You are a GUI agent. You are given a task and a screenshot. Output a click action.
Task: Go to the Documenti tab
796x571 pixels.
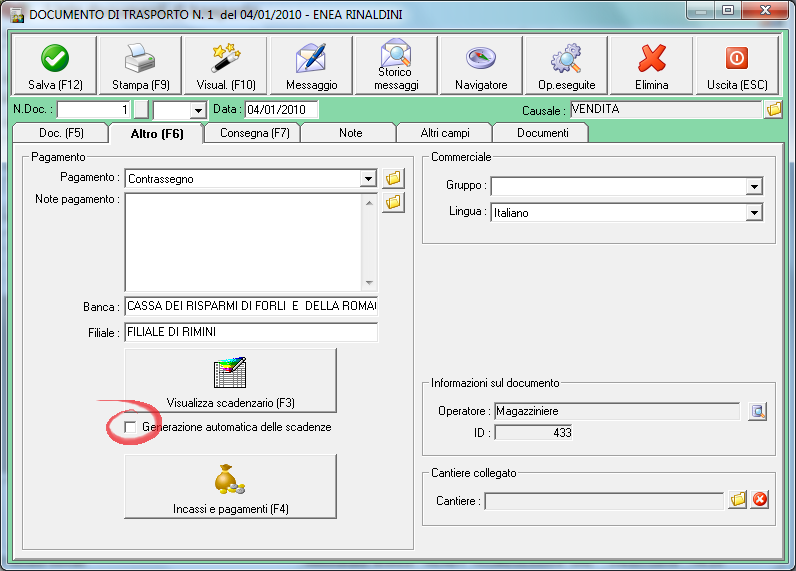coord(542,133)
